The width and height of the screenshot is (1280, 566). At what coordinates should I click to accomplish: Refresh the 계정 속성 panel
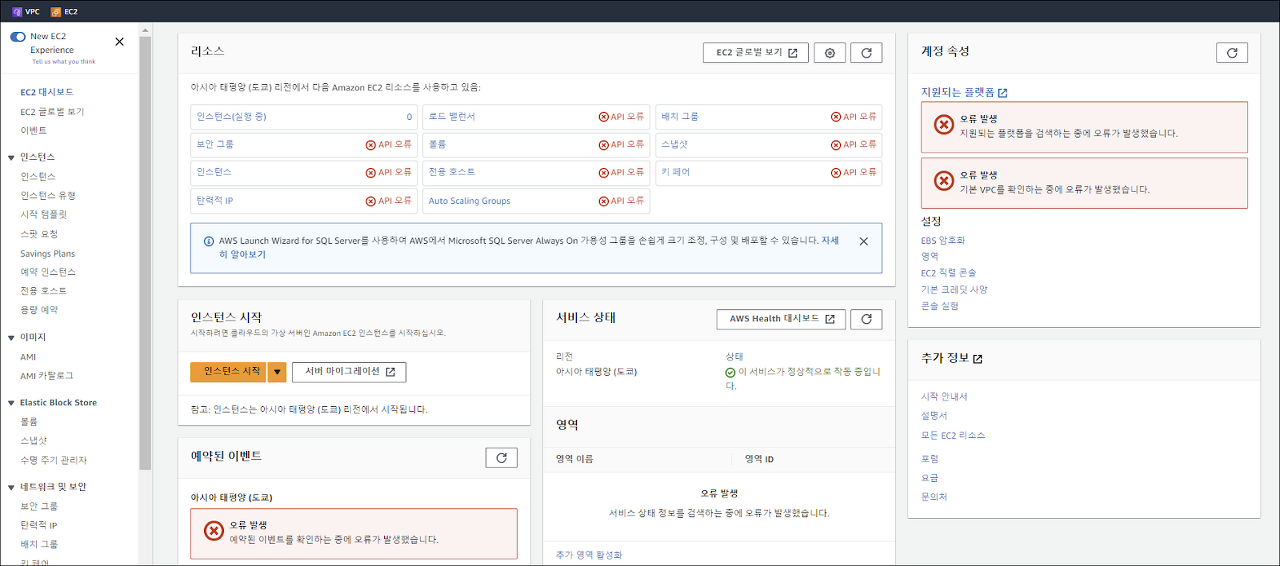(x=1232, y=53)
